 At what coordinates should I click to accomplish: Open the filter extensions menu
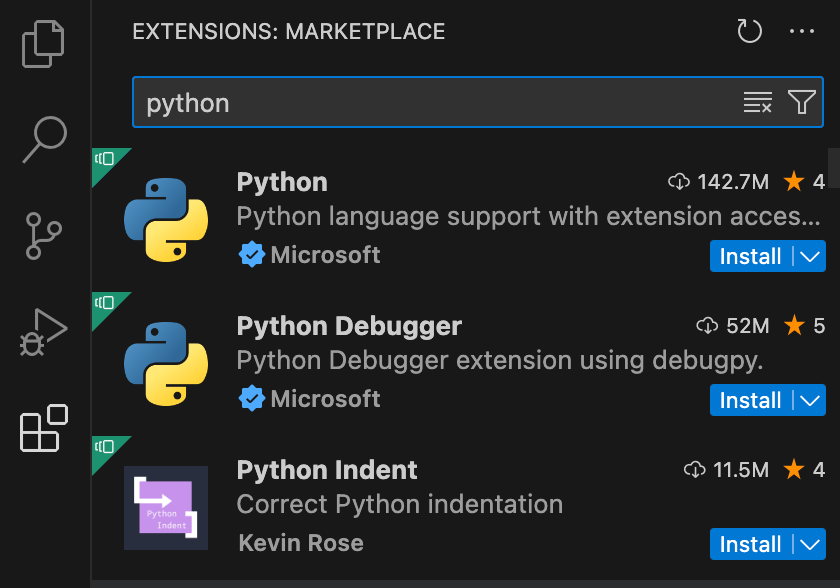(801, 102)
